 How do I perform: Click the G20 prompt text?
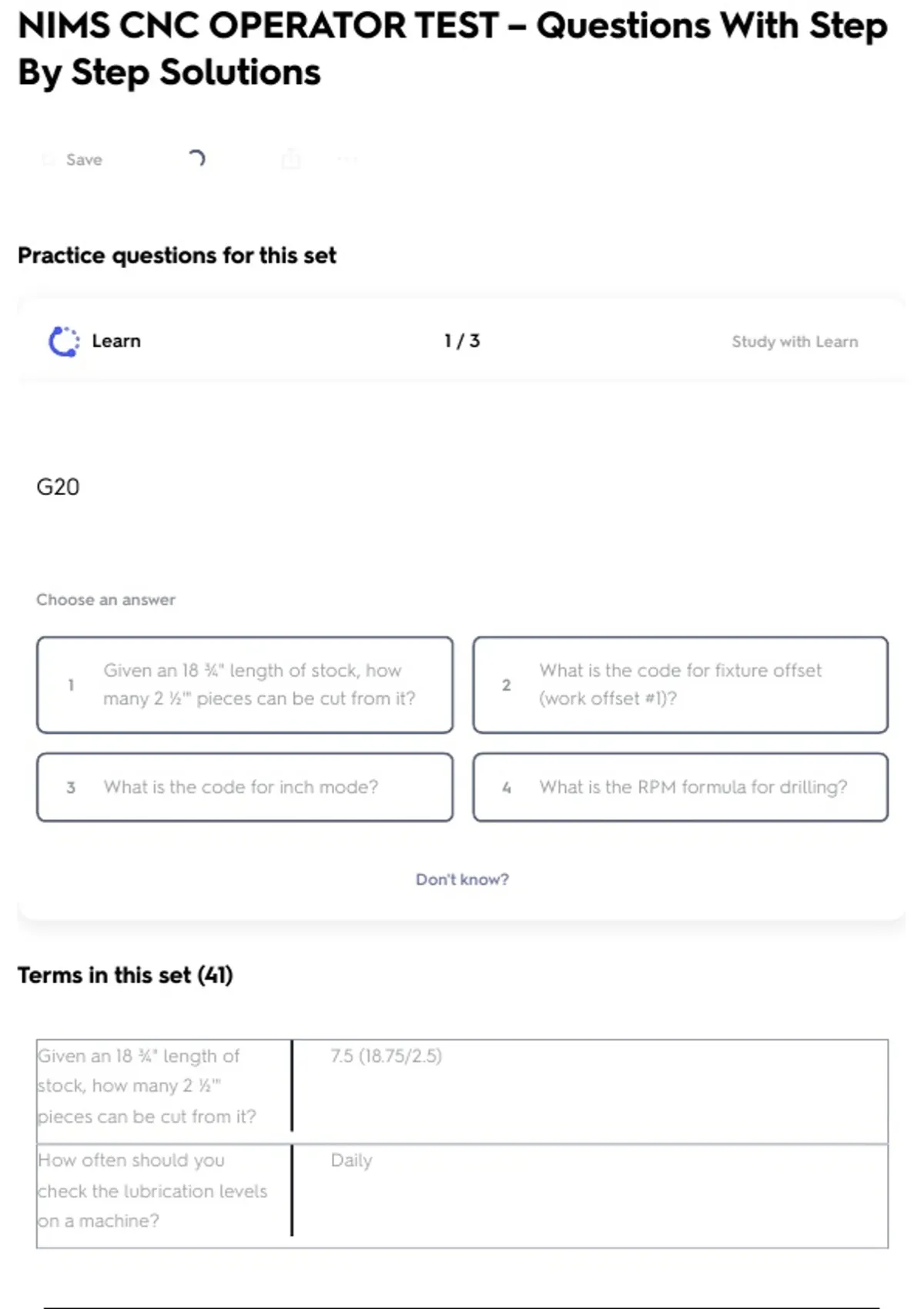(x=58, y=487)
